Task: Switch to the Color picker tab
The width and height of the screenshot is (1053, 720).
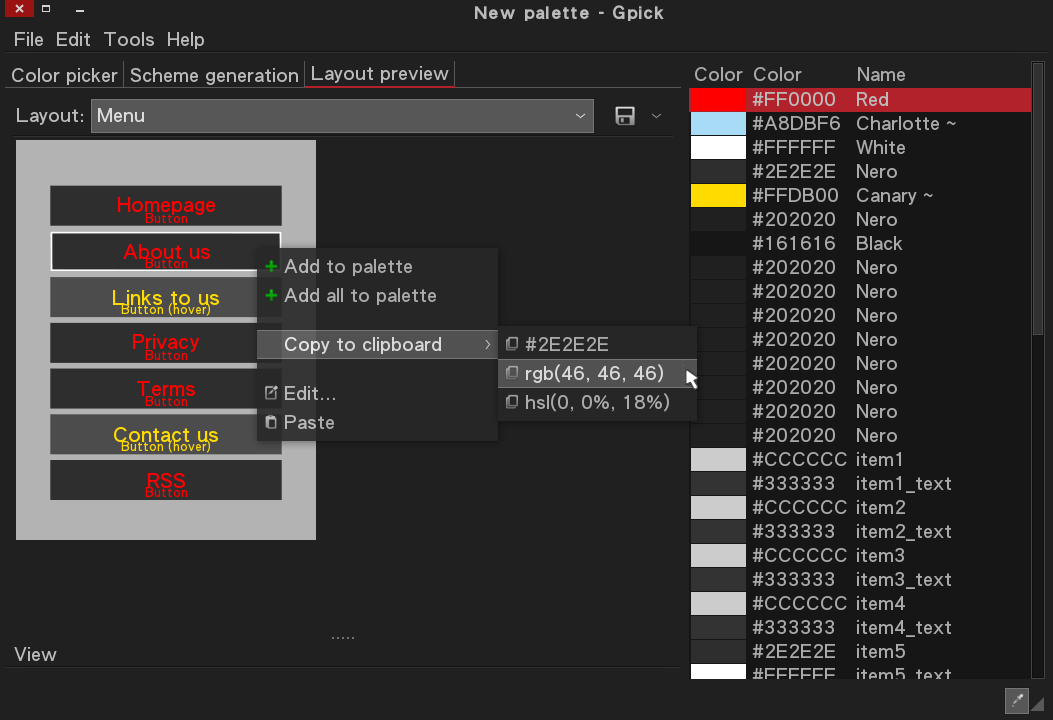Action: [63, 74]
